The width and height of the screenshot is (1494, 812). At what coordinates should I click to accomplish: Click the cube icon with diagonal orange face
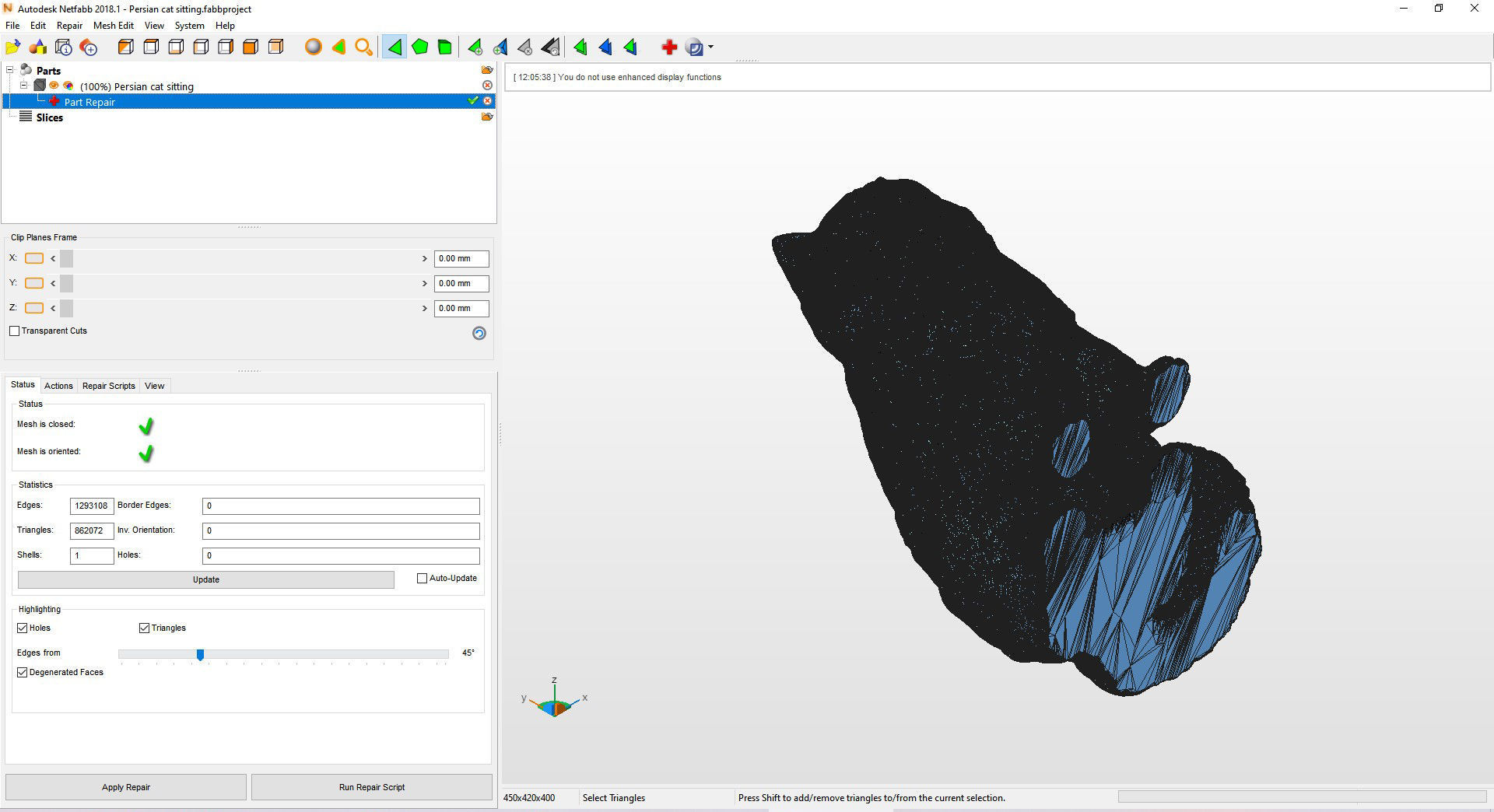click(x=125, y=47)
